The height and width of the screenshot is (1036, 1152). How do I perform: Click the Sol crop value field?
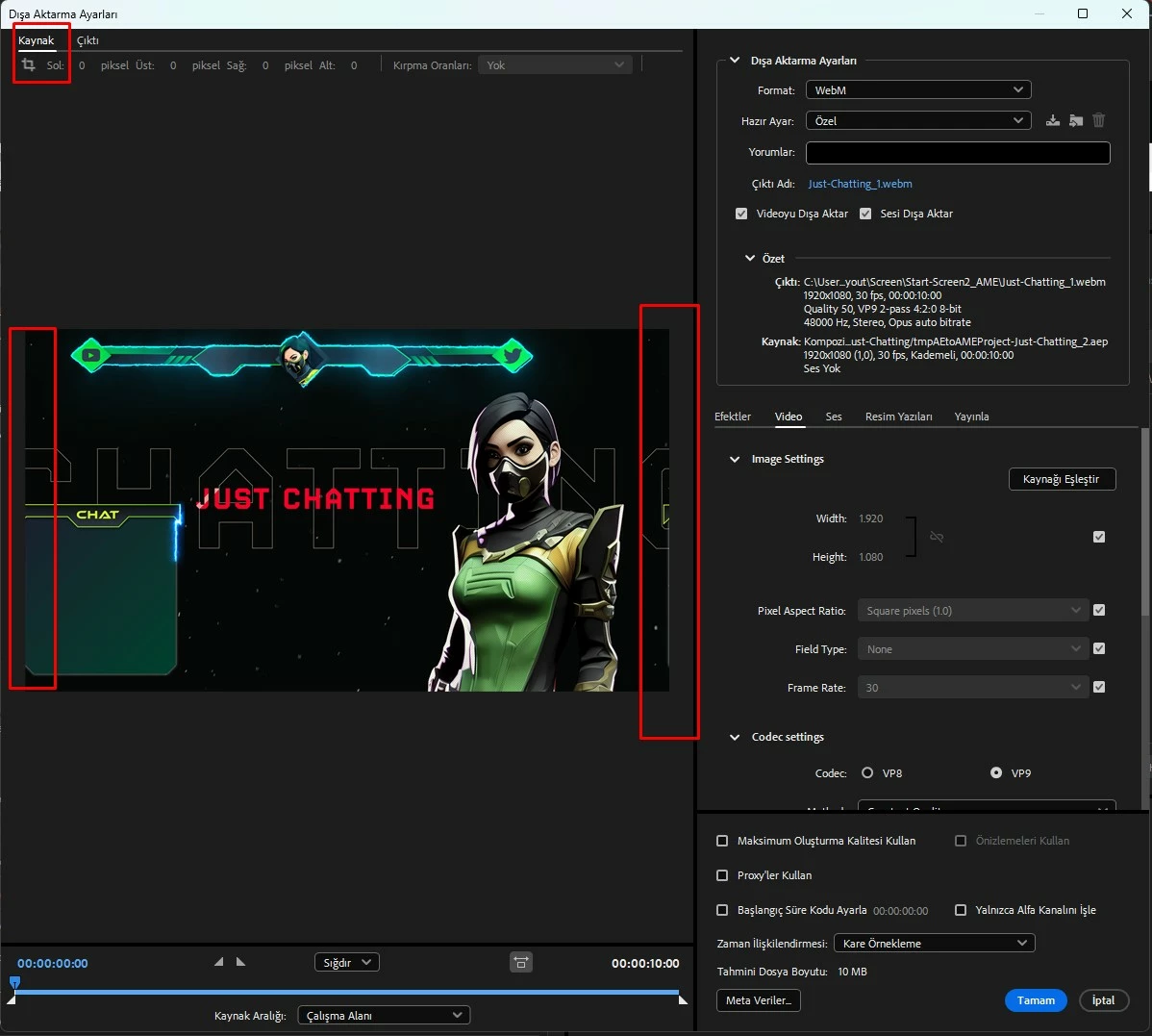(82, 65)
